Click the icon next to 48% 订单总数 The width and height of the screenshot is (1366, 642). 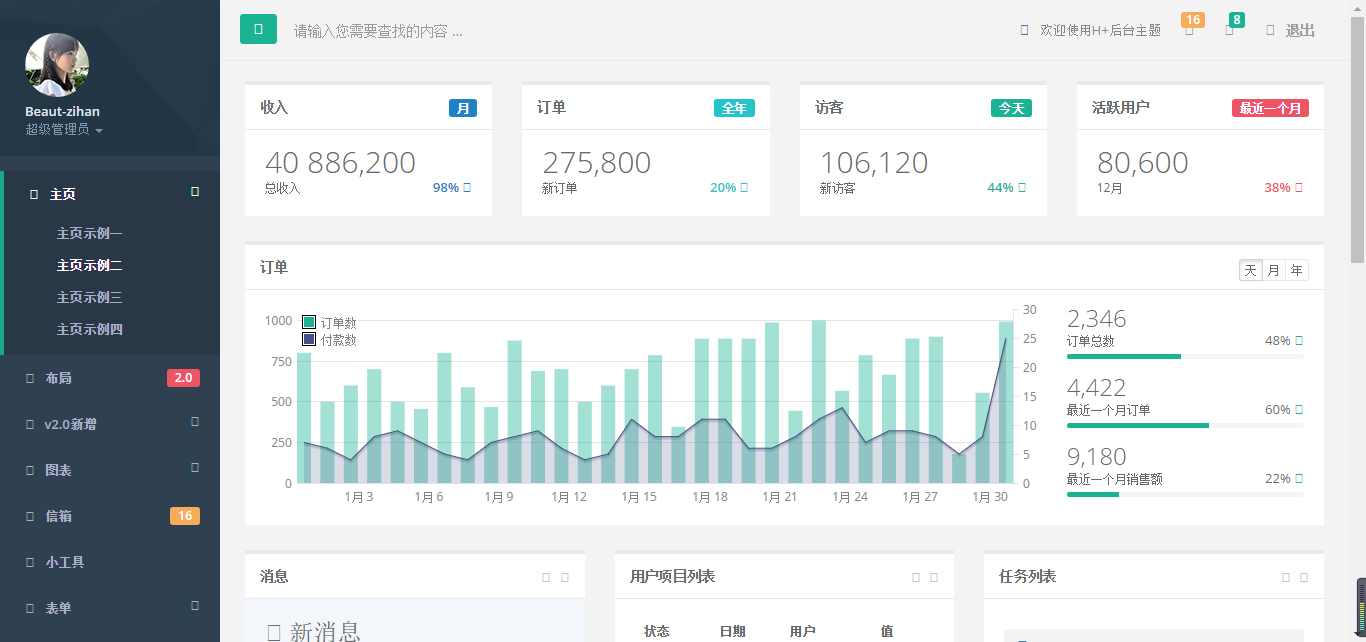(1299, 341)
